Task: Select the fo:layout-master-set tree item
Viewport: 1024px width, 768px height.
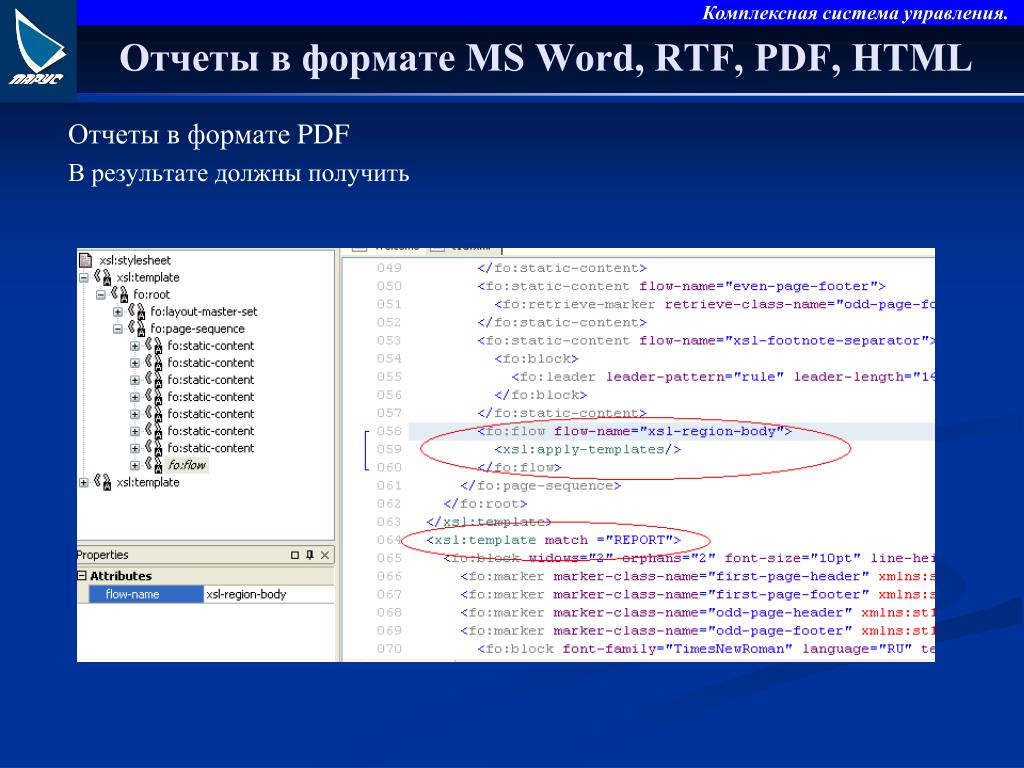Action: coord(204,312)
